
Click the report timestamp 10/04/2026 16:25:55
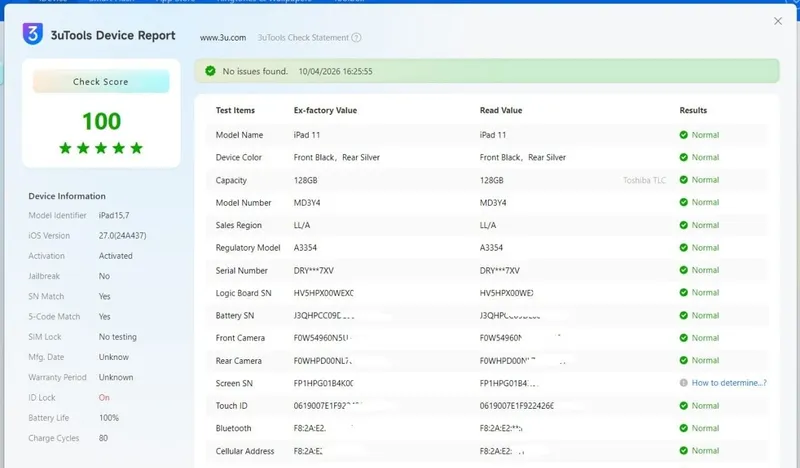click(x=335, y=71)
